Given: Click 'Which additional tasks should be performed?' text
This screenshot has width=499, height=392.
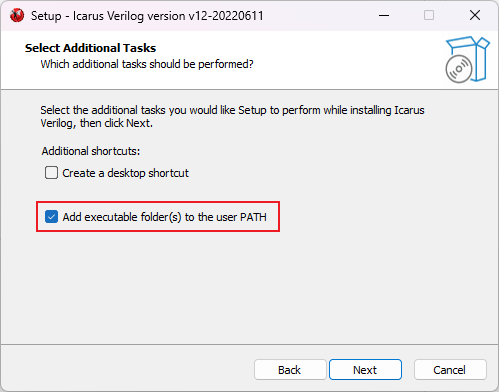Looking at the screenshot, I should coord(147,64).
